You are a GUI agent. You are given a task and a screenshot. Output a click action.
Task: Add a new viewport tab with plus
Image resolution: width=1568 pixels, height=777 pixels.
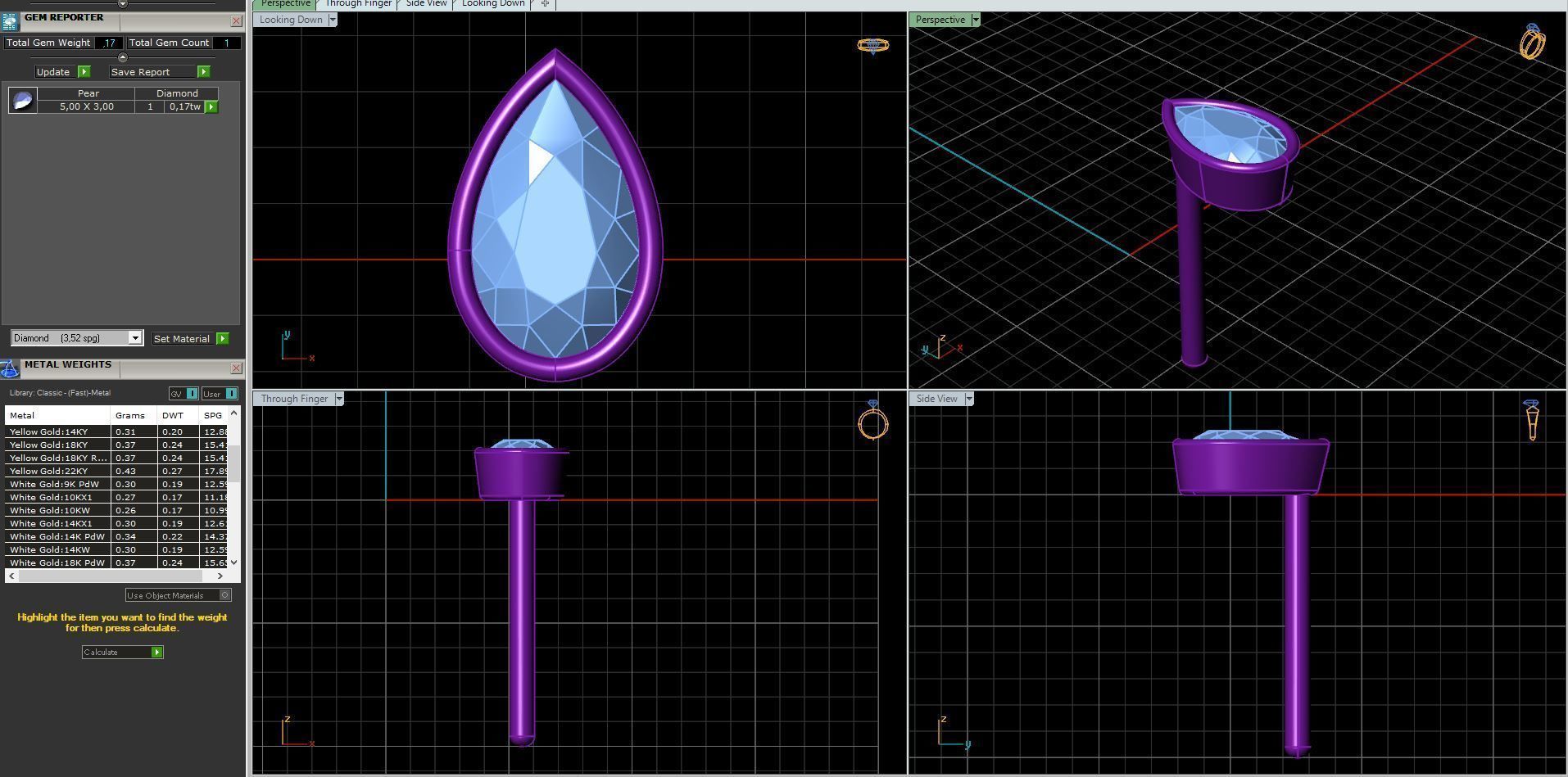tap(545, 4)
